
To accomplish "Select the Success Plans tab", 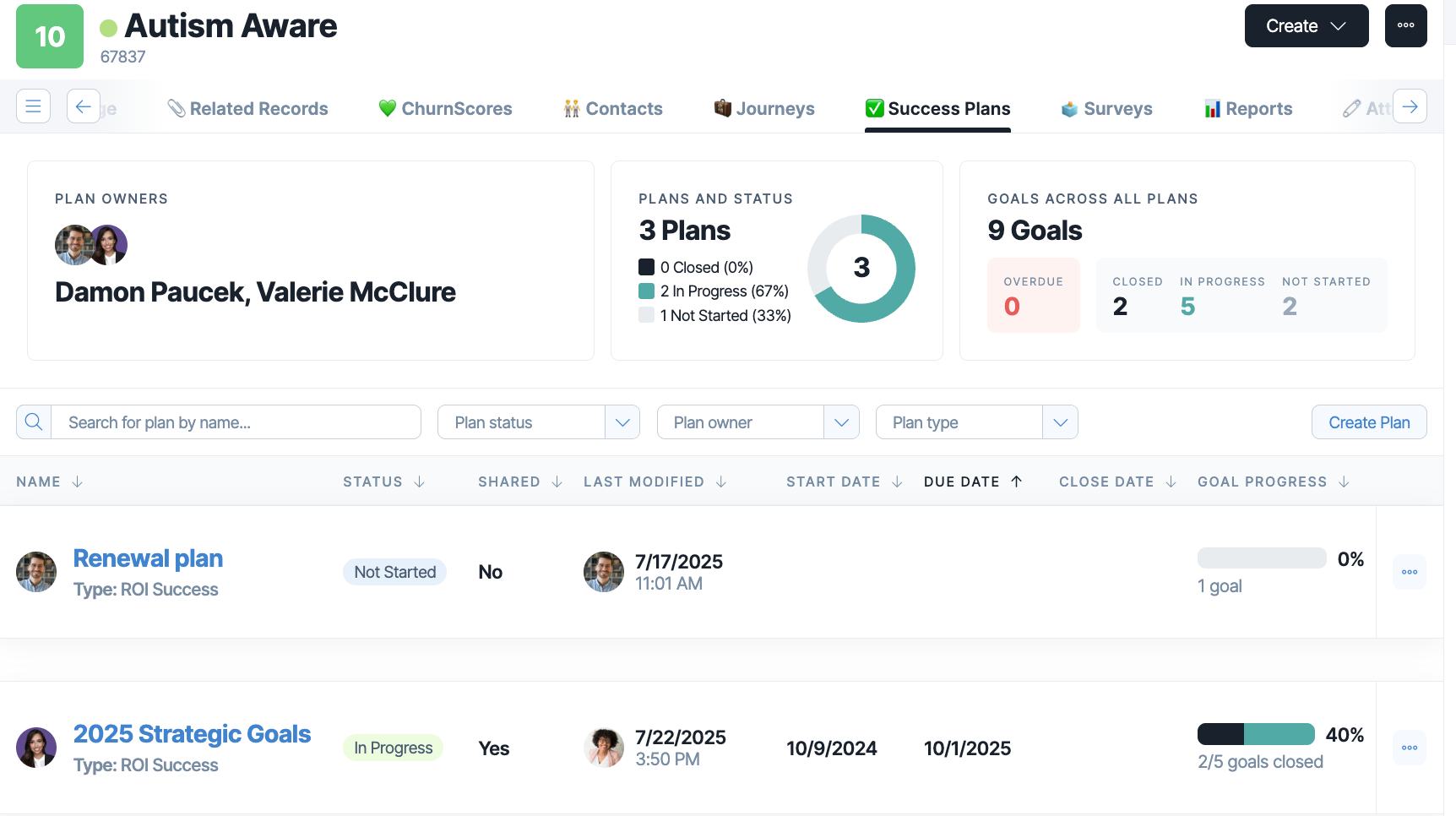I will pyautogui.click(x=937, y=108).
